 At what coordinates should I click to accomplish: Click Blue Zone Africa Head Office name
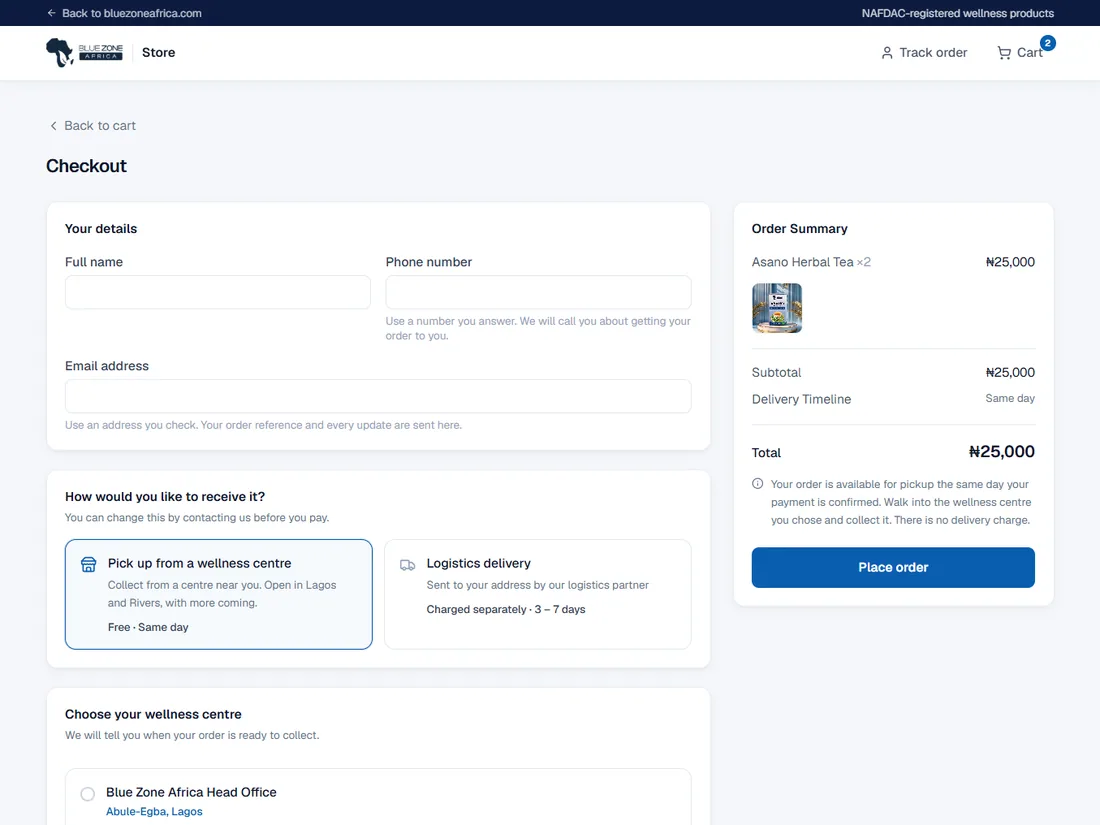pyautogui.click(x=192, y=792)
